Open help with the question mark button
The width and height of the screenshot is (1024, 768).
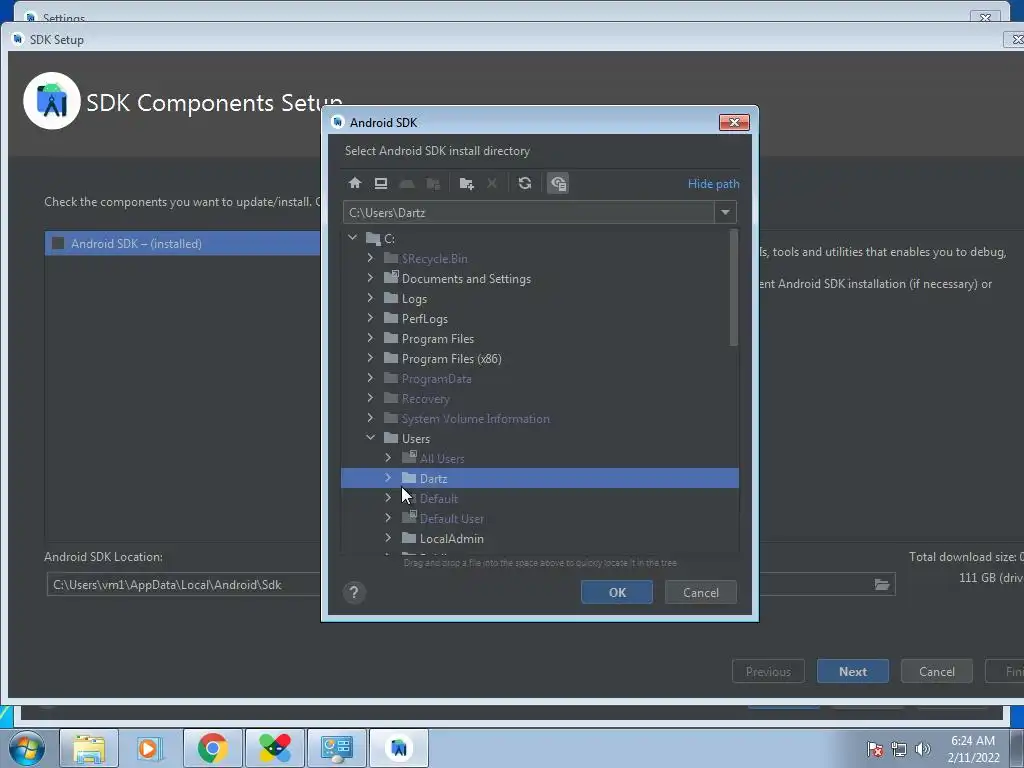coord(354,592)
